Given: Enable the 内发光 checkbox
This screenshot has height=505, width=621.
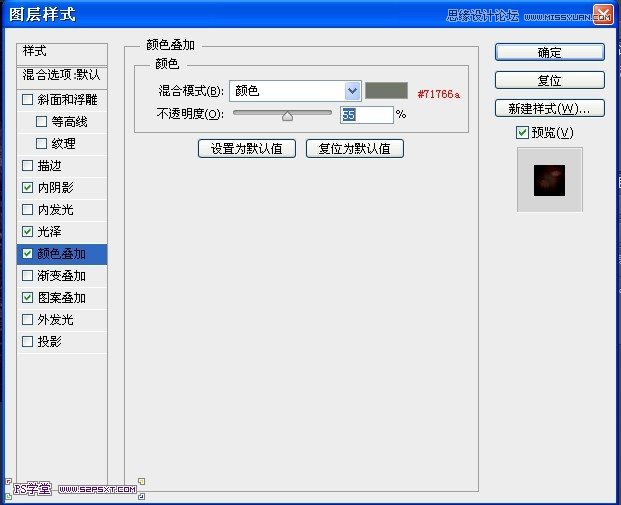Looking at the screenshot, I should [x=27, y=209].
